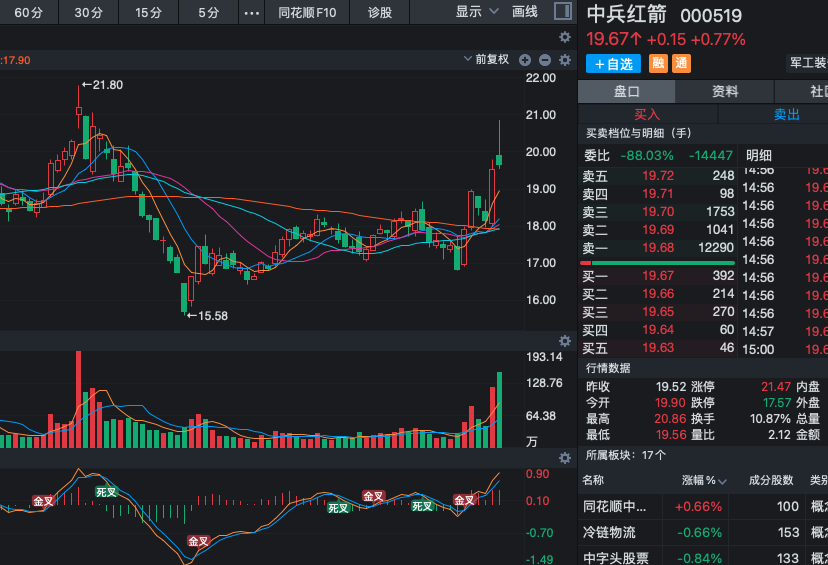Open 同花顺F10 company info

307,12
